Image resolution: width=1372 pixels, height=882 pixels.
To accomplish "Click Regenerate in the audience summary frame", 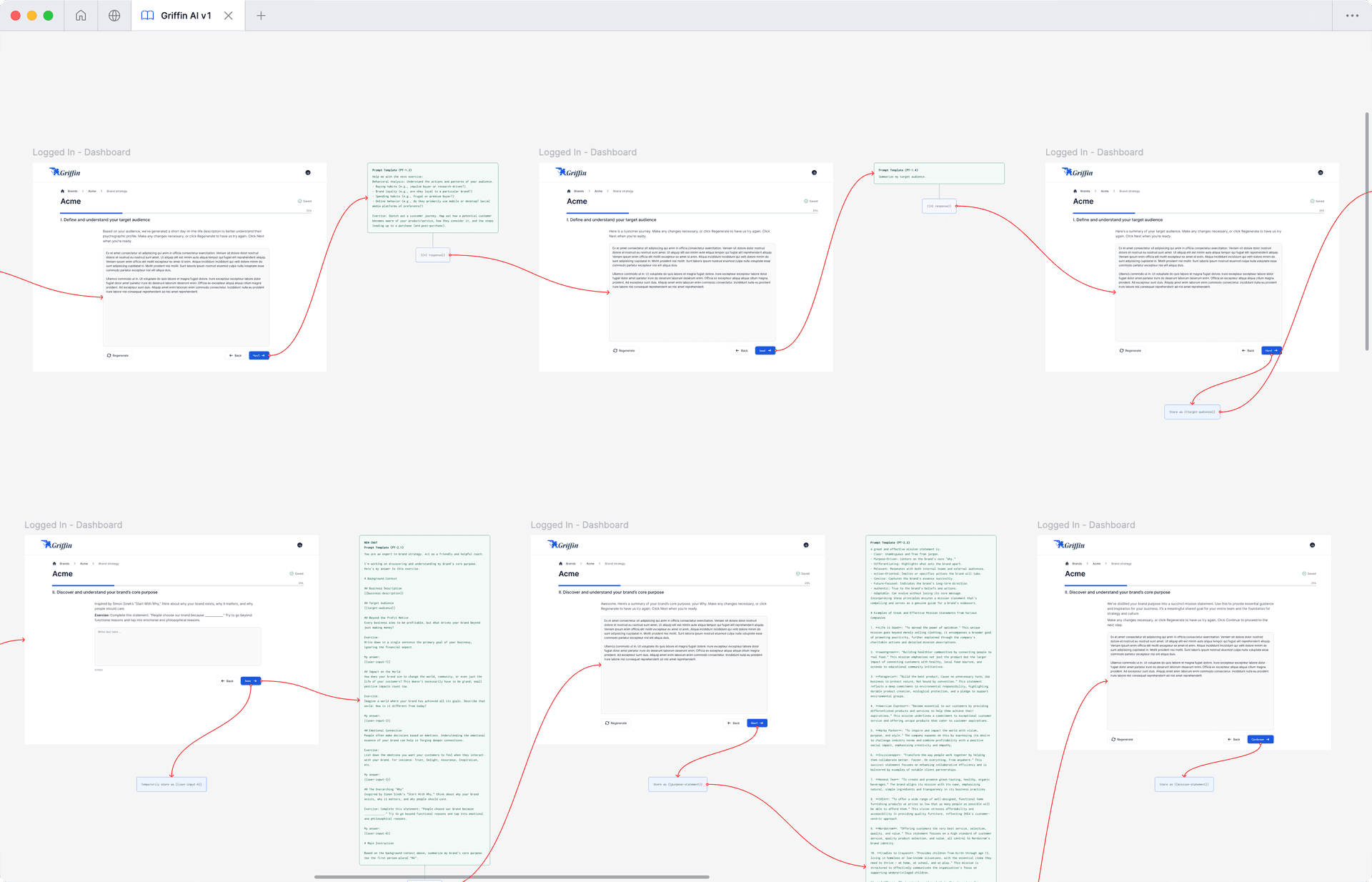I will pyautogui.click(x=1130, y=350).
